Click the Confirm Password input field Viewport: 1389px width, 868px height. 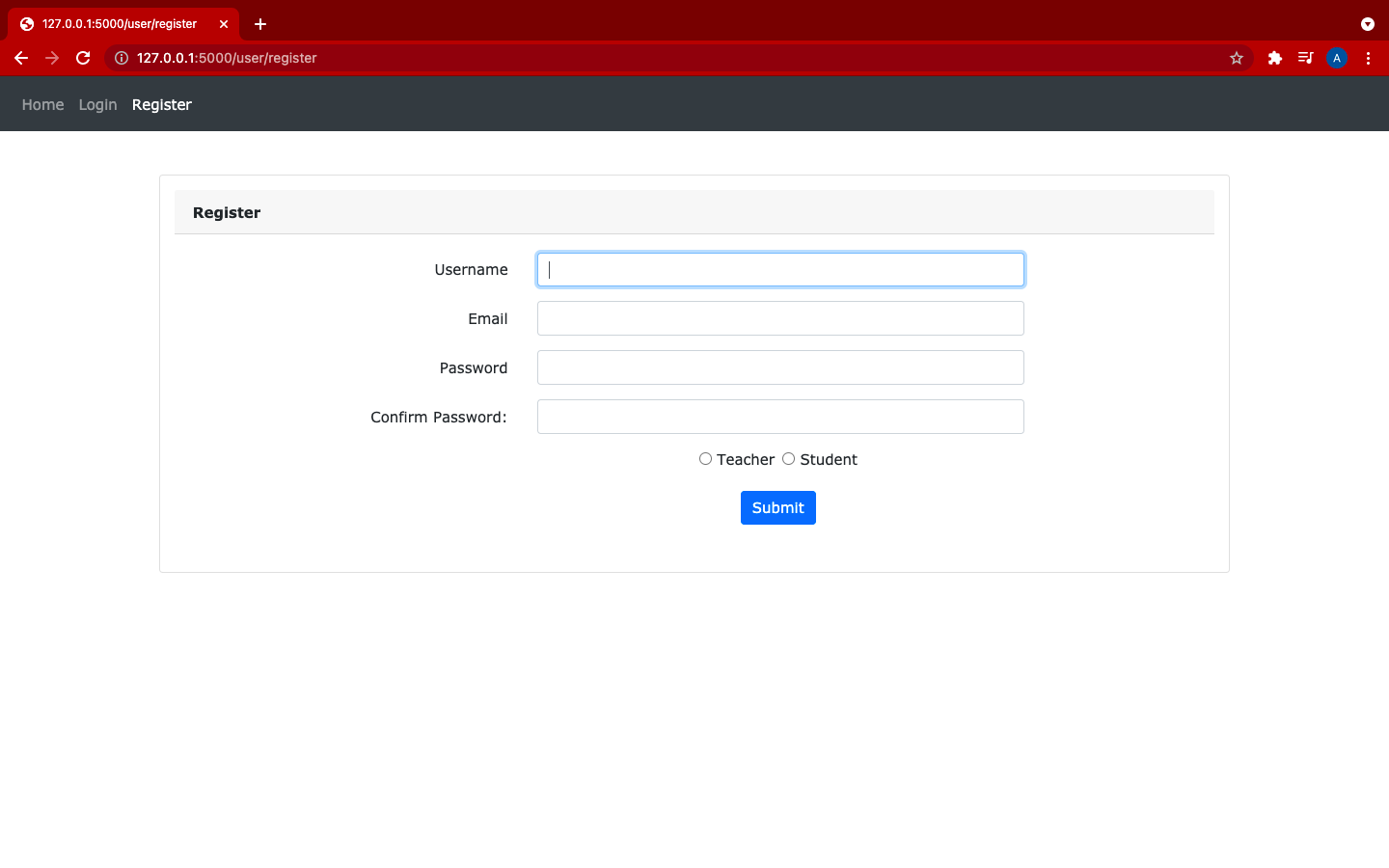click(780, 417)
